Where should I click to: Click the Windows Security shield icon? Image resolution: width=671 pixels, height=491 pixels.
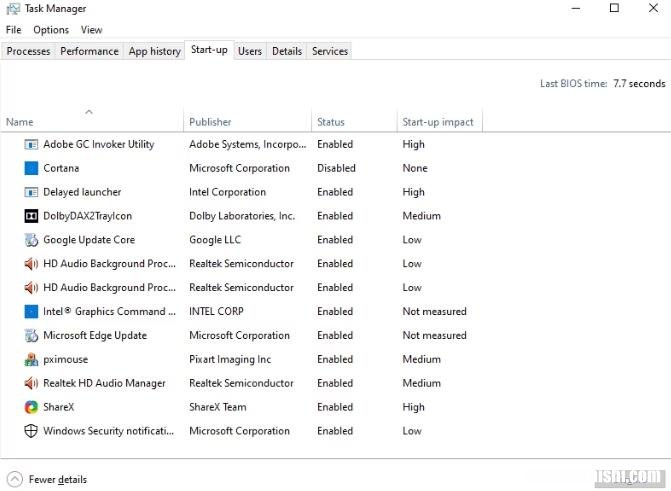(31, 431)
